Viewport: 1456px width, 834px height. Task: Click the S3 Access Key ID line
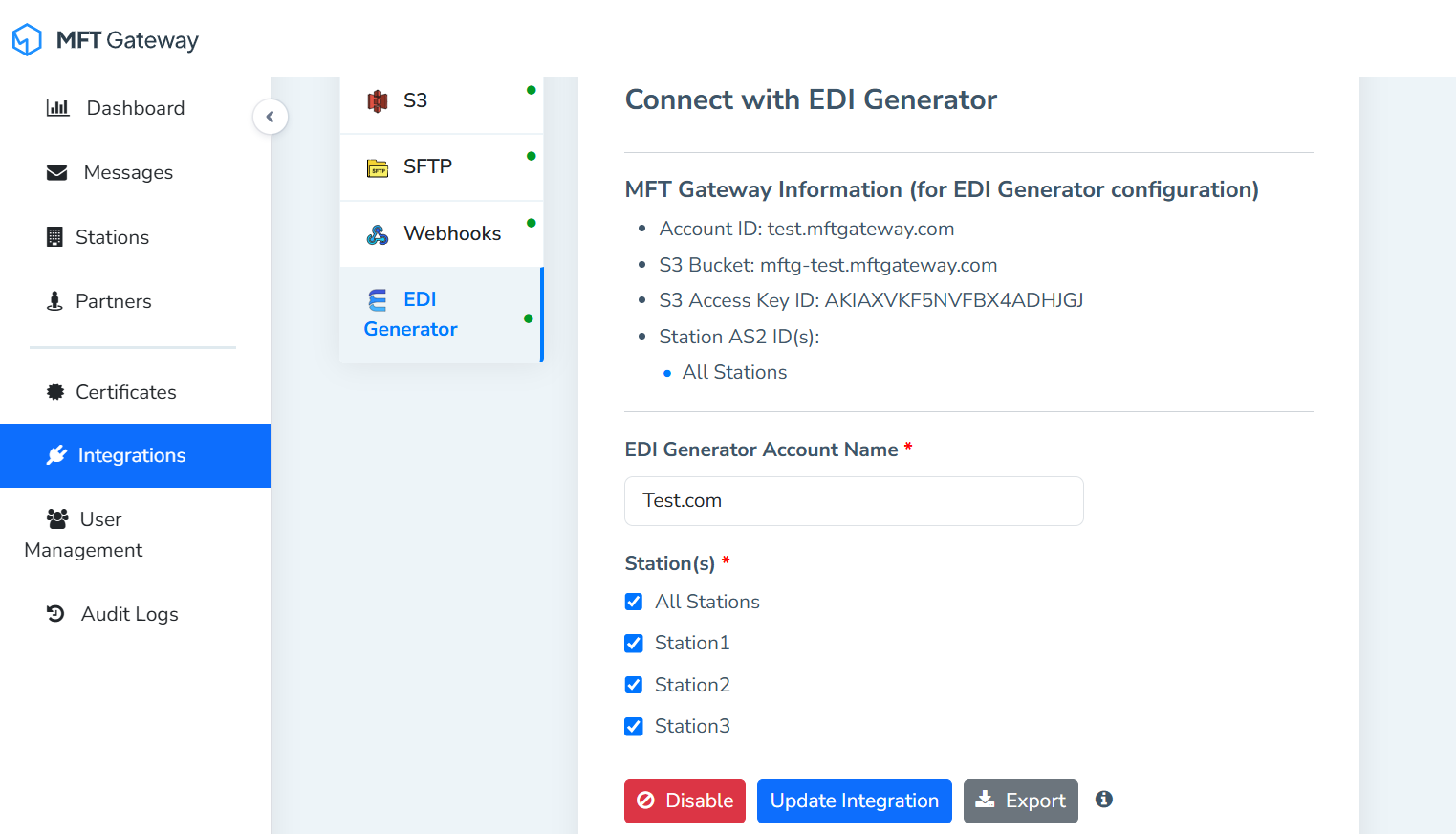pyautogui.click(x=871, y=300)
